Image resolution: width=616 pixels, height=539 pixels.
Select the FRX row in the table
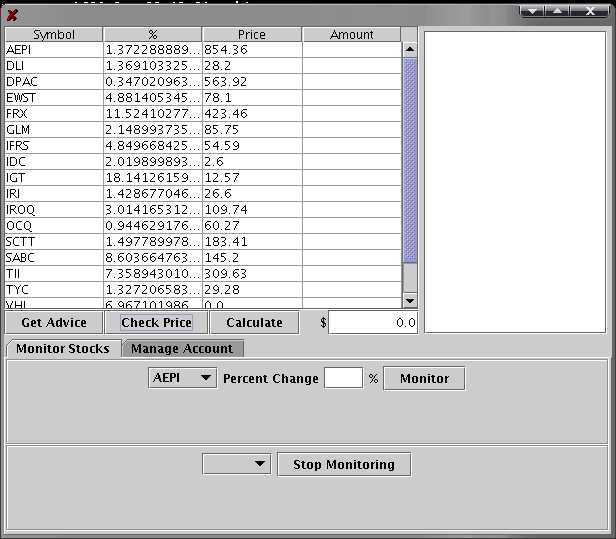tap(53, 114)
